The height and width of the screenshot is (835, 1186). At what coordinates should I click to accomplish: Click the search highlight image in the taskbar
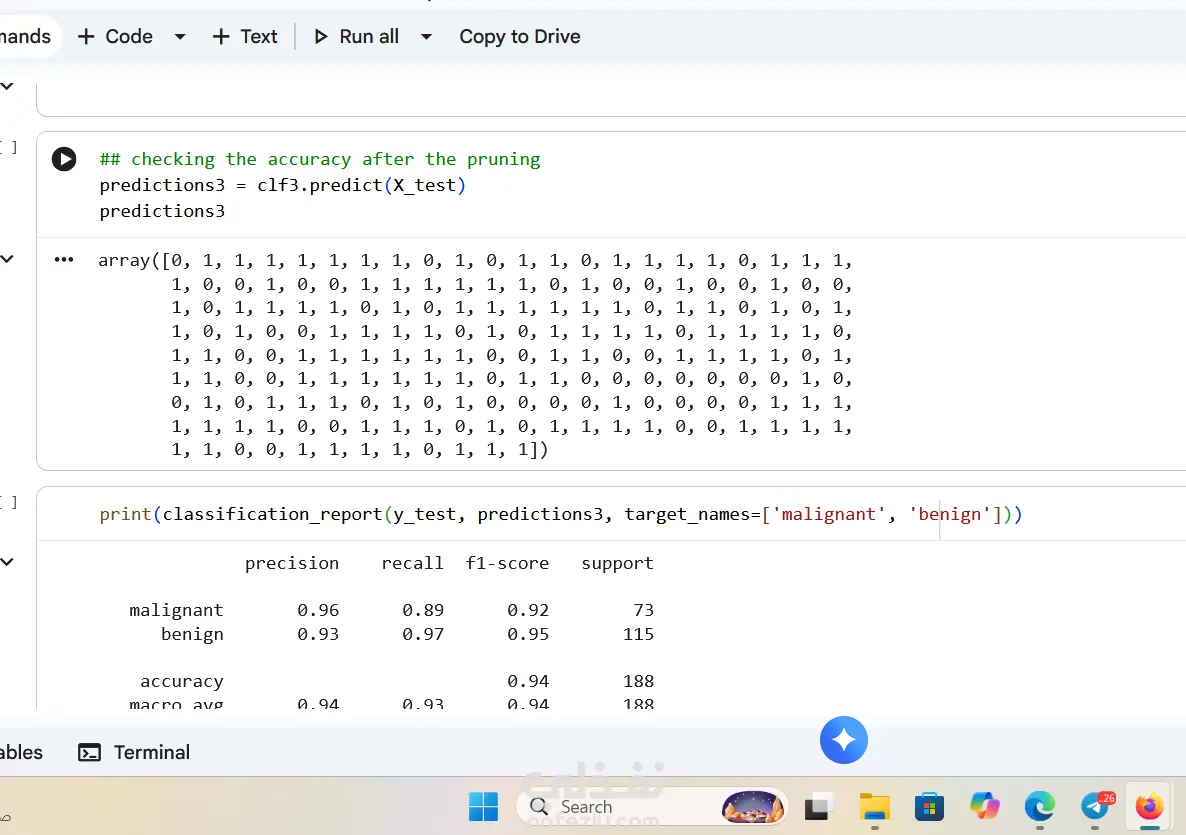pyautogui.click(x=753, y=807)
